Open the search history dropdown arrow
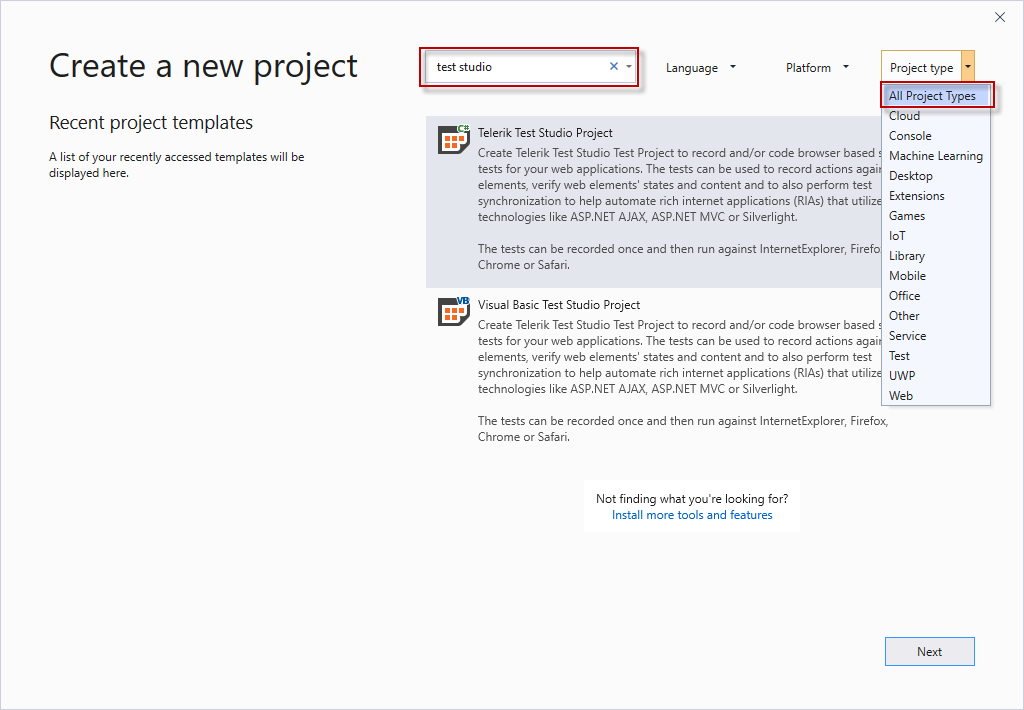This screenshot has width=1024, height=710. point(629,67)
